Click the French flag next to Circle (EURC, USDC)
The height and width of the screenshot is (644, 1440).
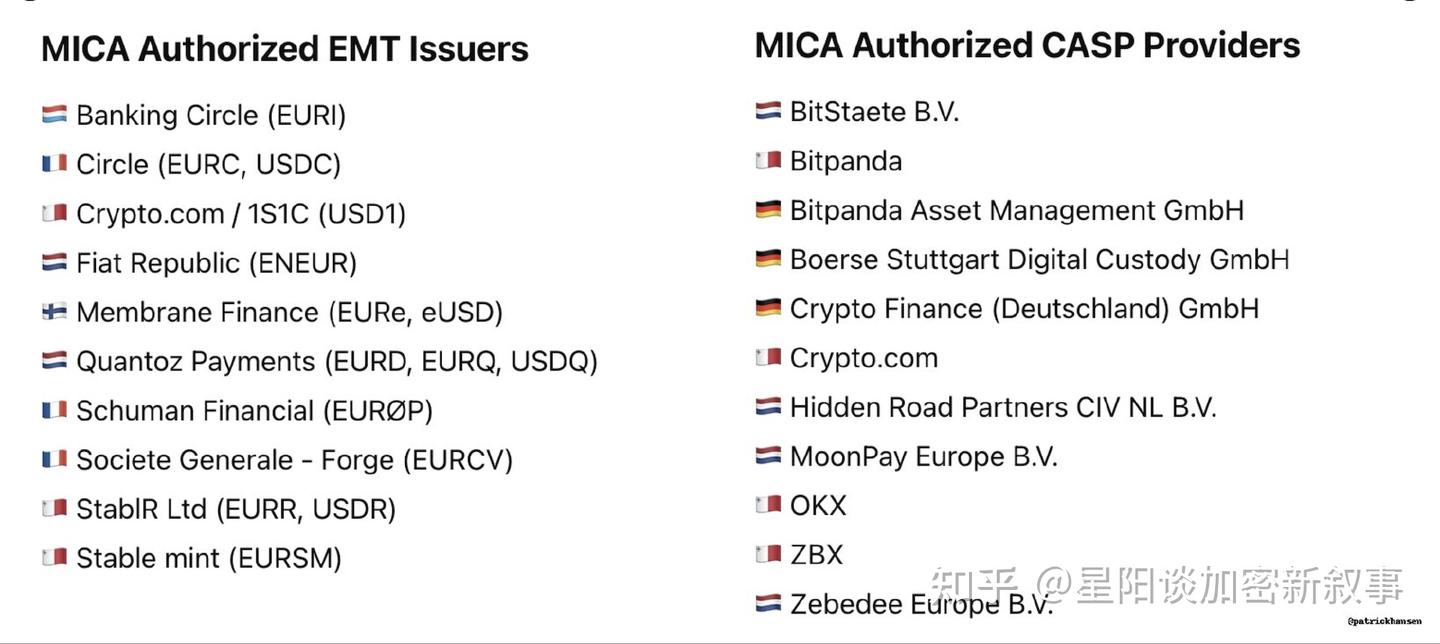pyautogui.click(x=54, y=164)
